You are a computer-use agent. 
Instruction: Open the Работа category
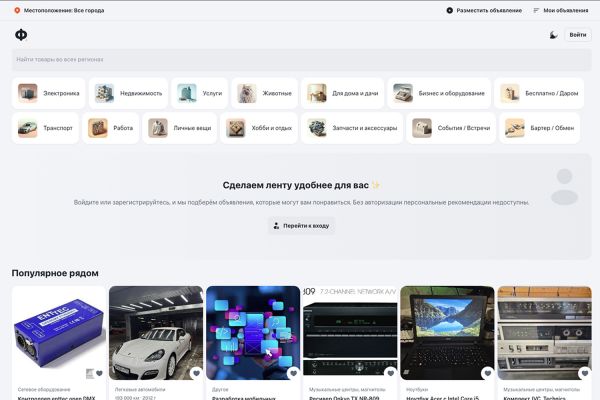coord(111,128)
